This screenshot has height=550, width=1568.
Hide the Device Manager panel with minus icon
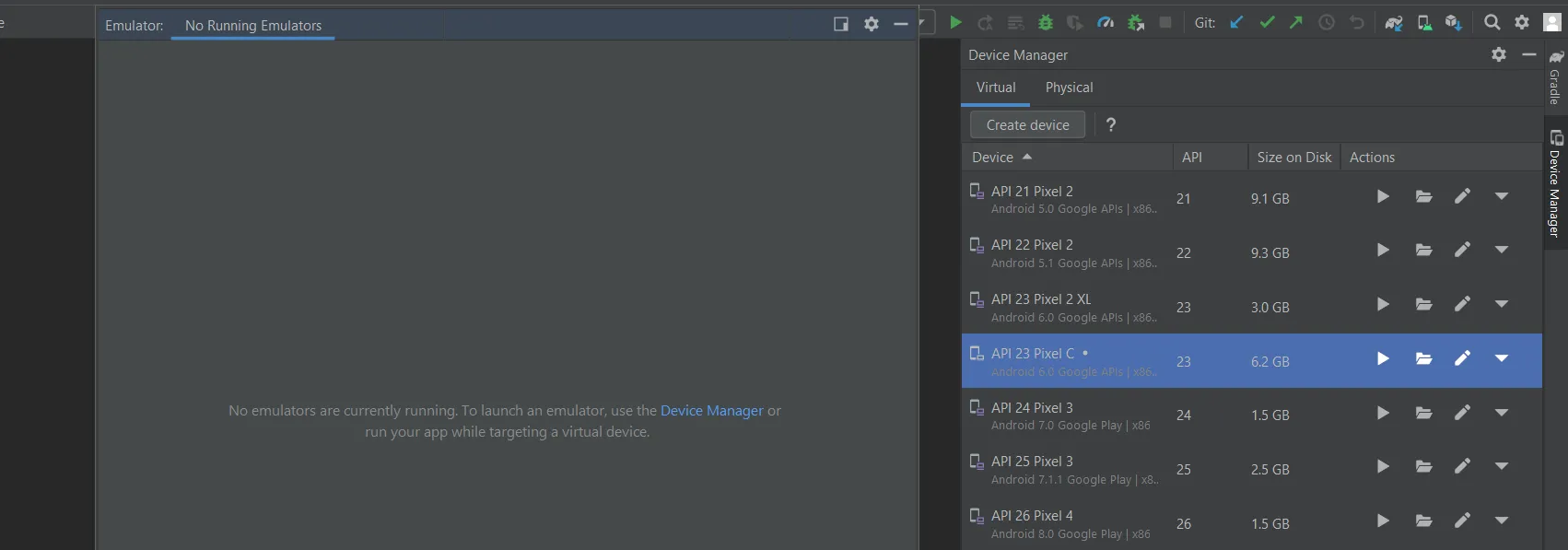1529,54
